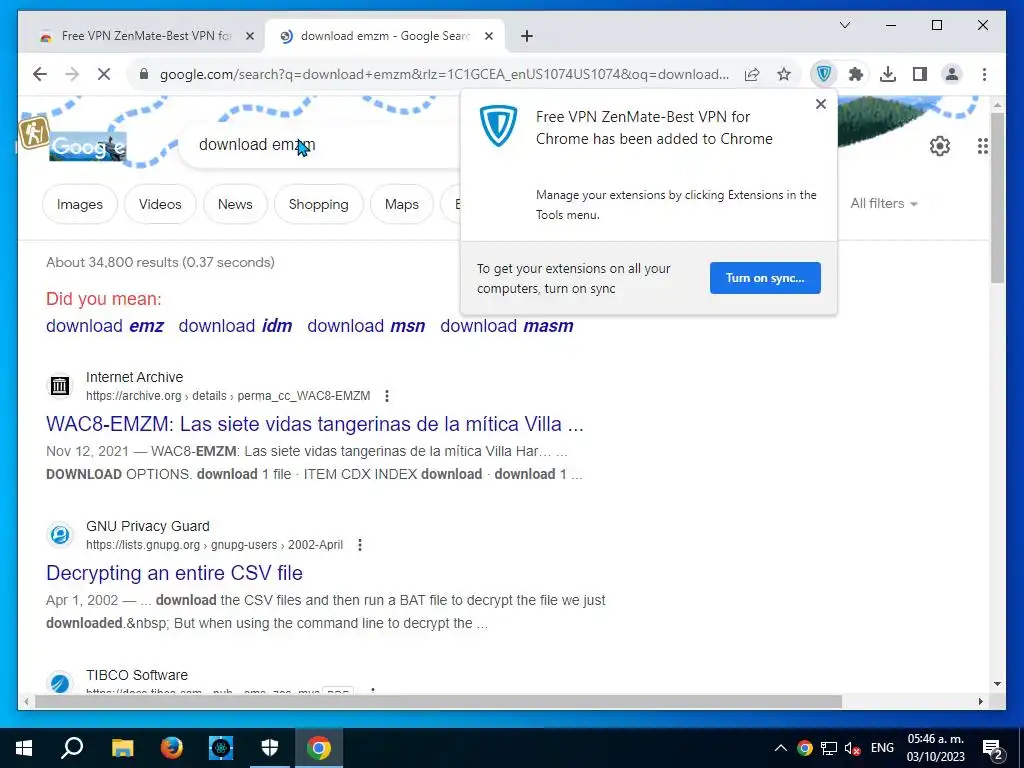More options for Internet Archive result
1024x768 pixels.
387,396
